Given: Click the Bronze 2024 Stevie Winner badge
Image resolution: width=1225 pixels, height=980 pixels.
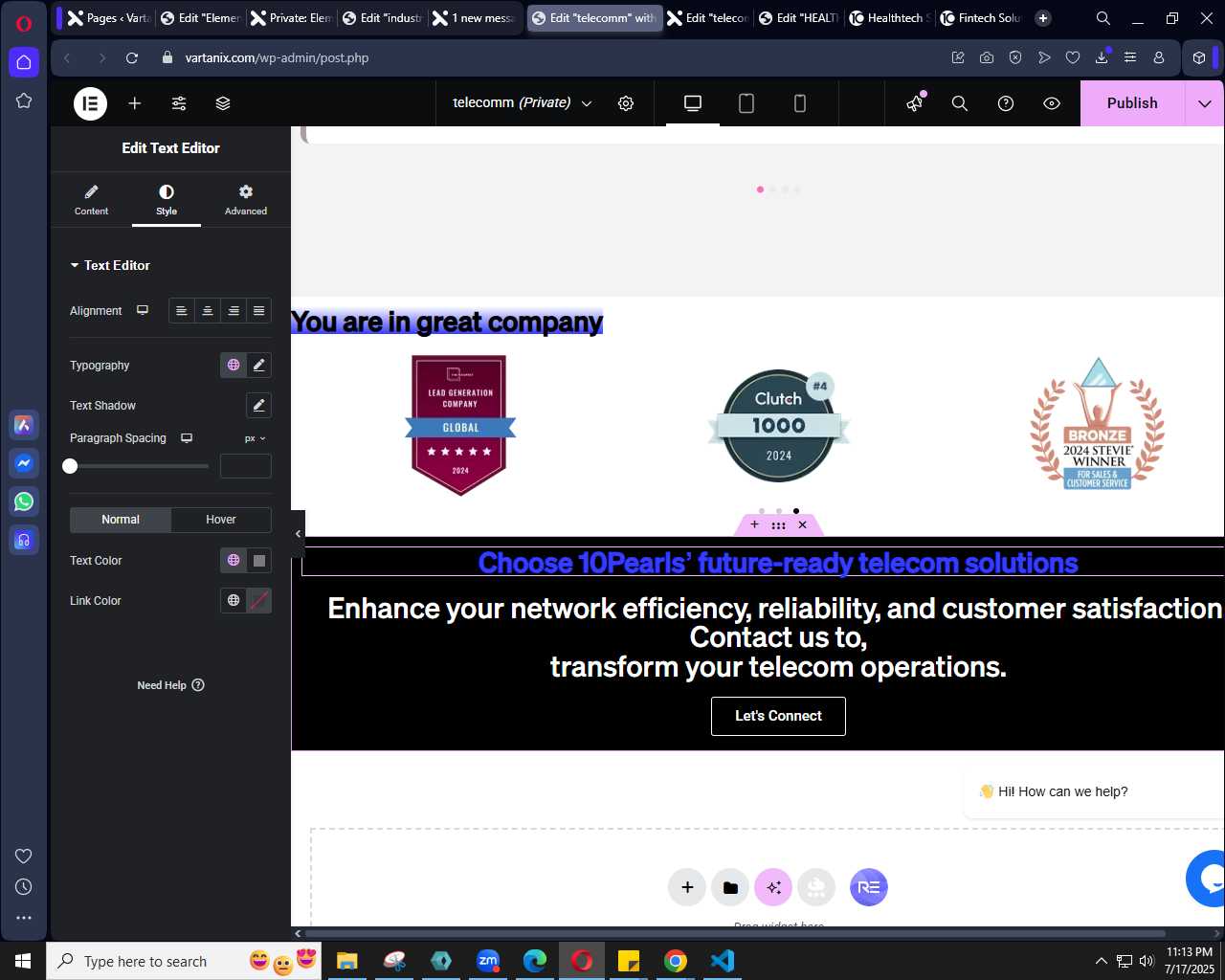Looking at the screenshot, I should 1098,424.
